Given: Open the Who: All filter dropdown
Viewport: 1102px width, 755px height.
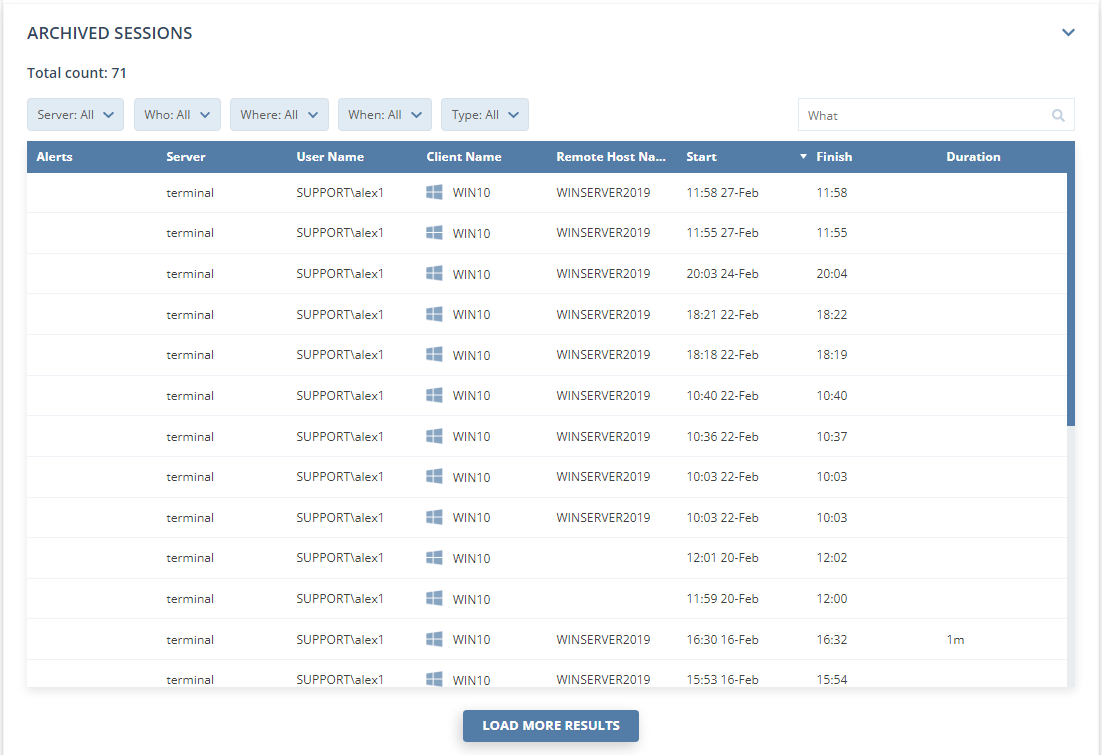Looking at the screenshot, I should pos(177,115).
